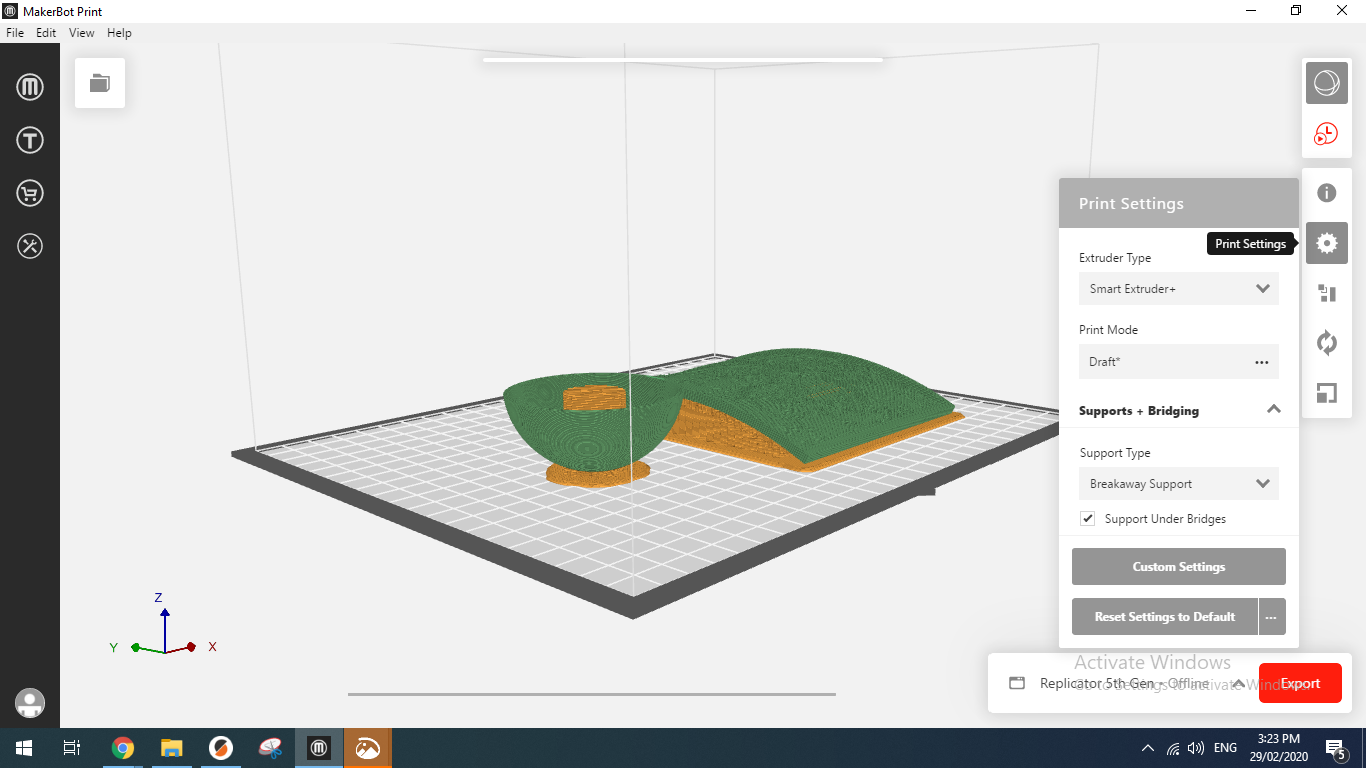Toggle the Print Settings gear icon
This screenshot has height=768, width=1366.
click(1327, 243)
